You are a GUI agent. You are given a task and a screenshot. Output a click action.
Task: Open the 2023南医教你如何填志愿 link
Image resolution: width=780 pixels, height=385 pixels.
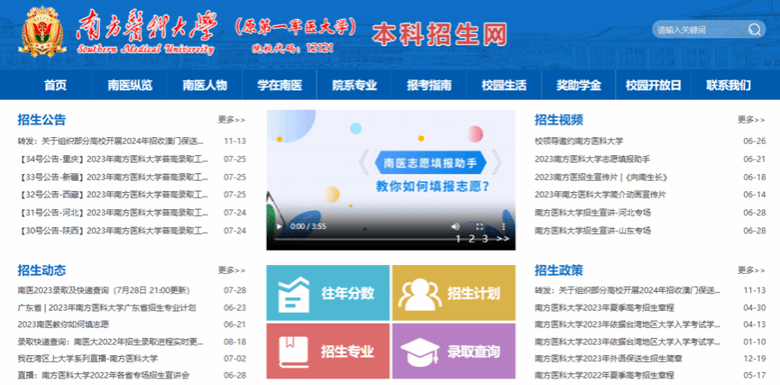tap(63, 324)
